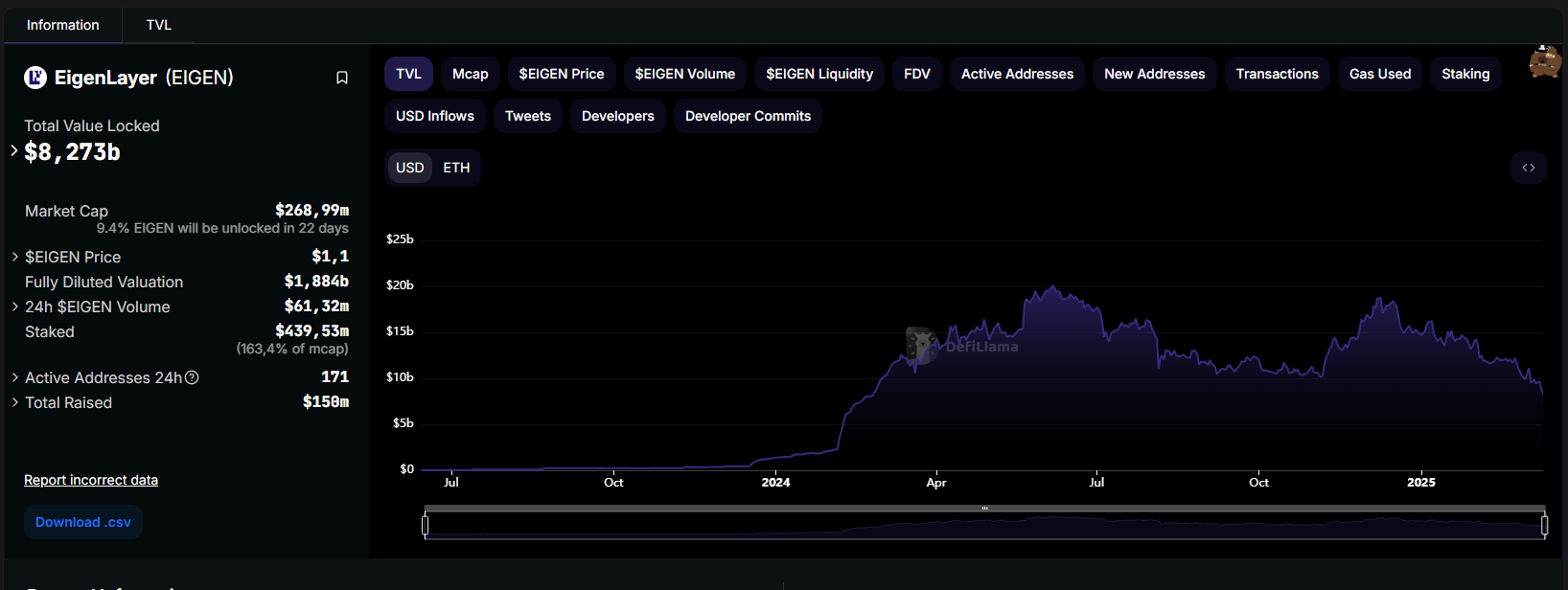The width and height of the screenshot is (1568, 590).
Task: Click the $5b label on the y-axis
Action: pos(404,423)
